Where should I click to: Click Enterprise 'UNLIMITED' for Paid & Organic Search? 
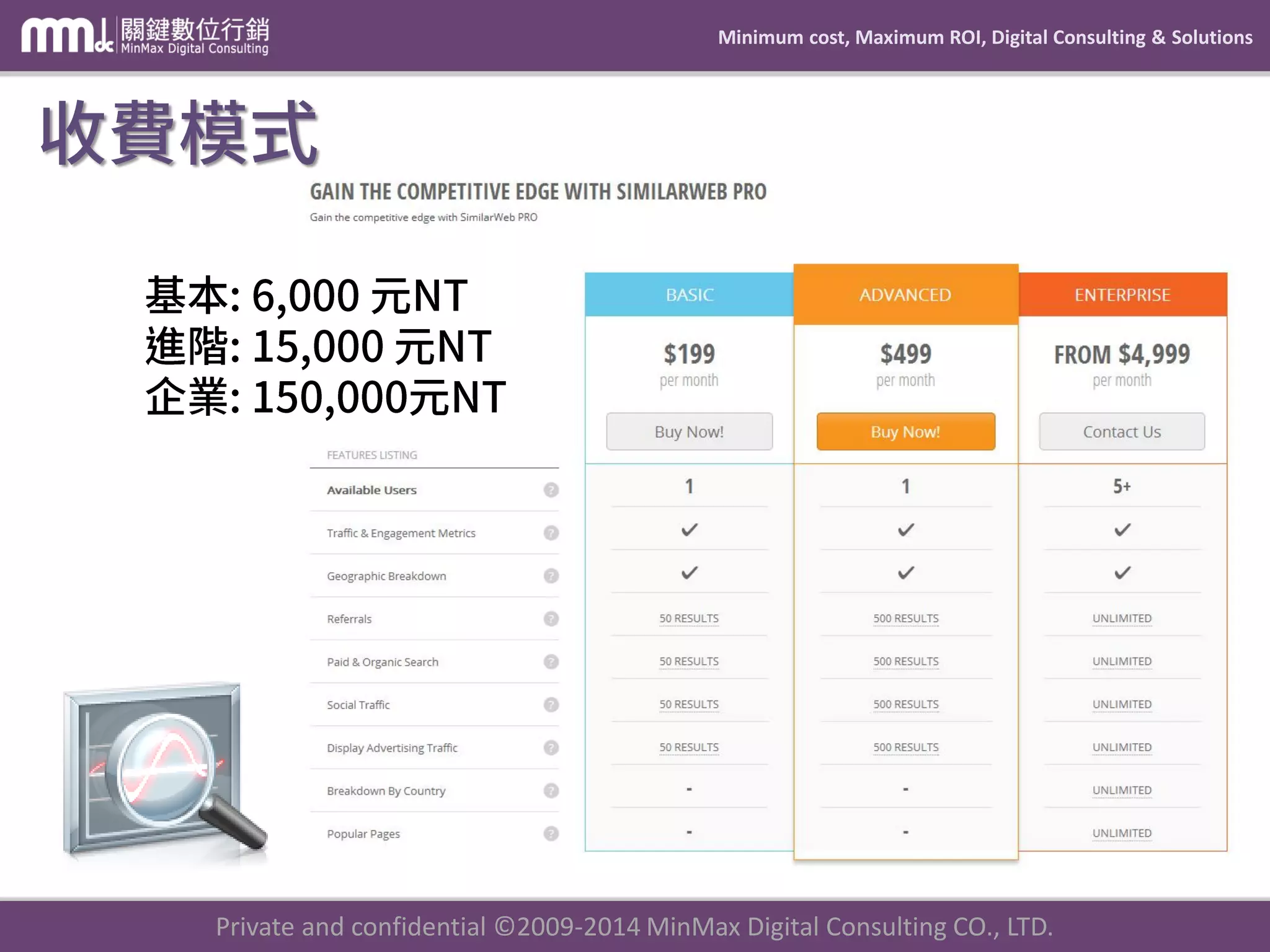[1122, 661]
